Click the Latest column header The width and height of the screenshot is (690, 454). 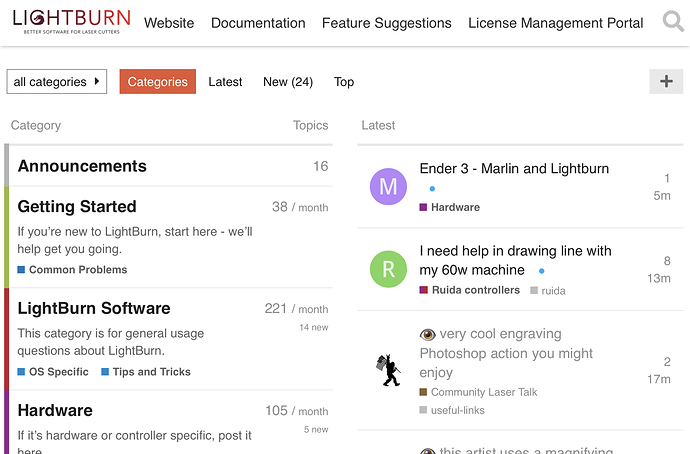pos(378,125)
